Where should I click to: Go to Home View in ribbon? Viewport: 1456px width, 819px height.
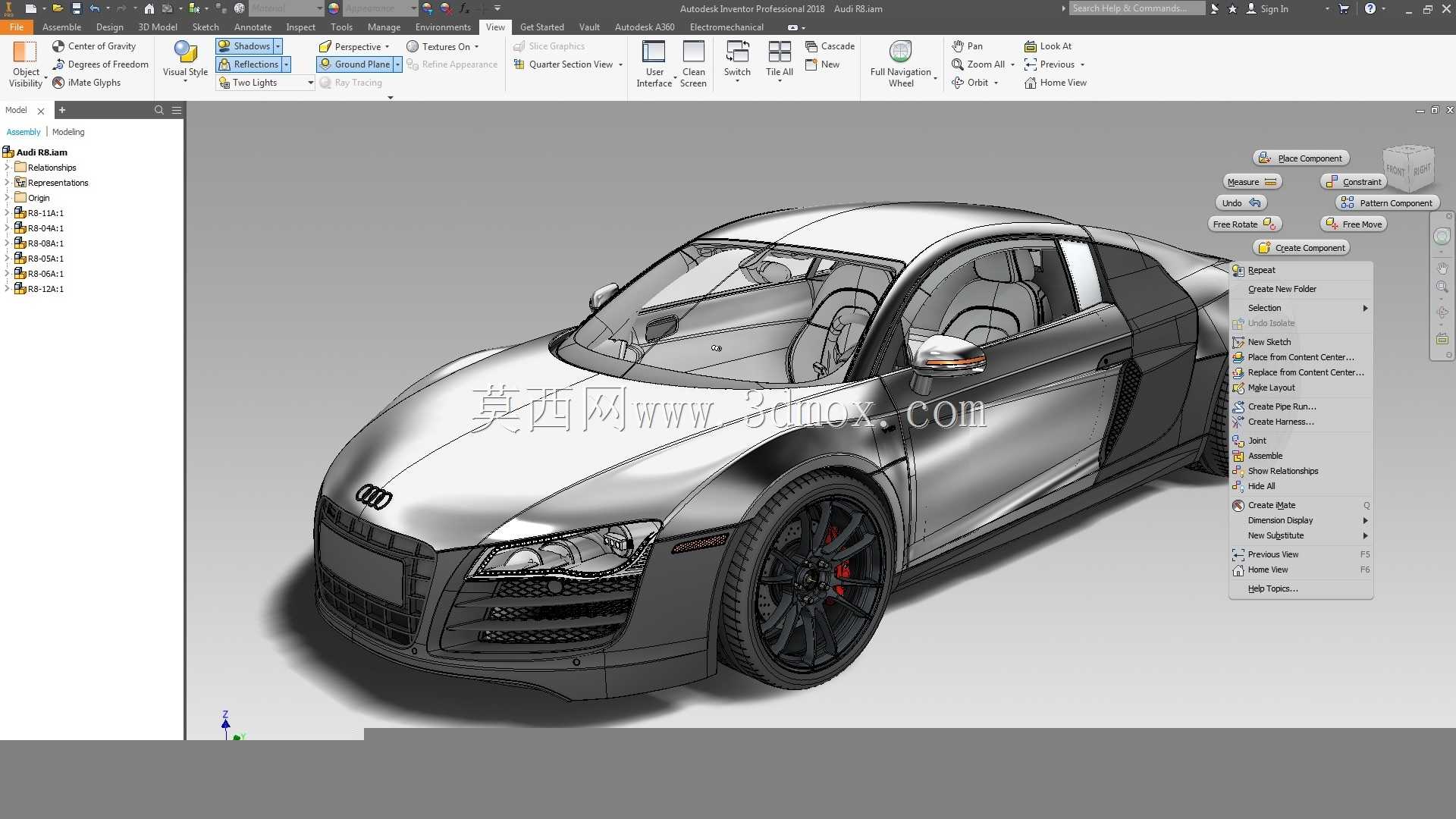(1056, 83)
